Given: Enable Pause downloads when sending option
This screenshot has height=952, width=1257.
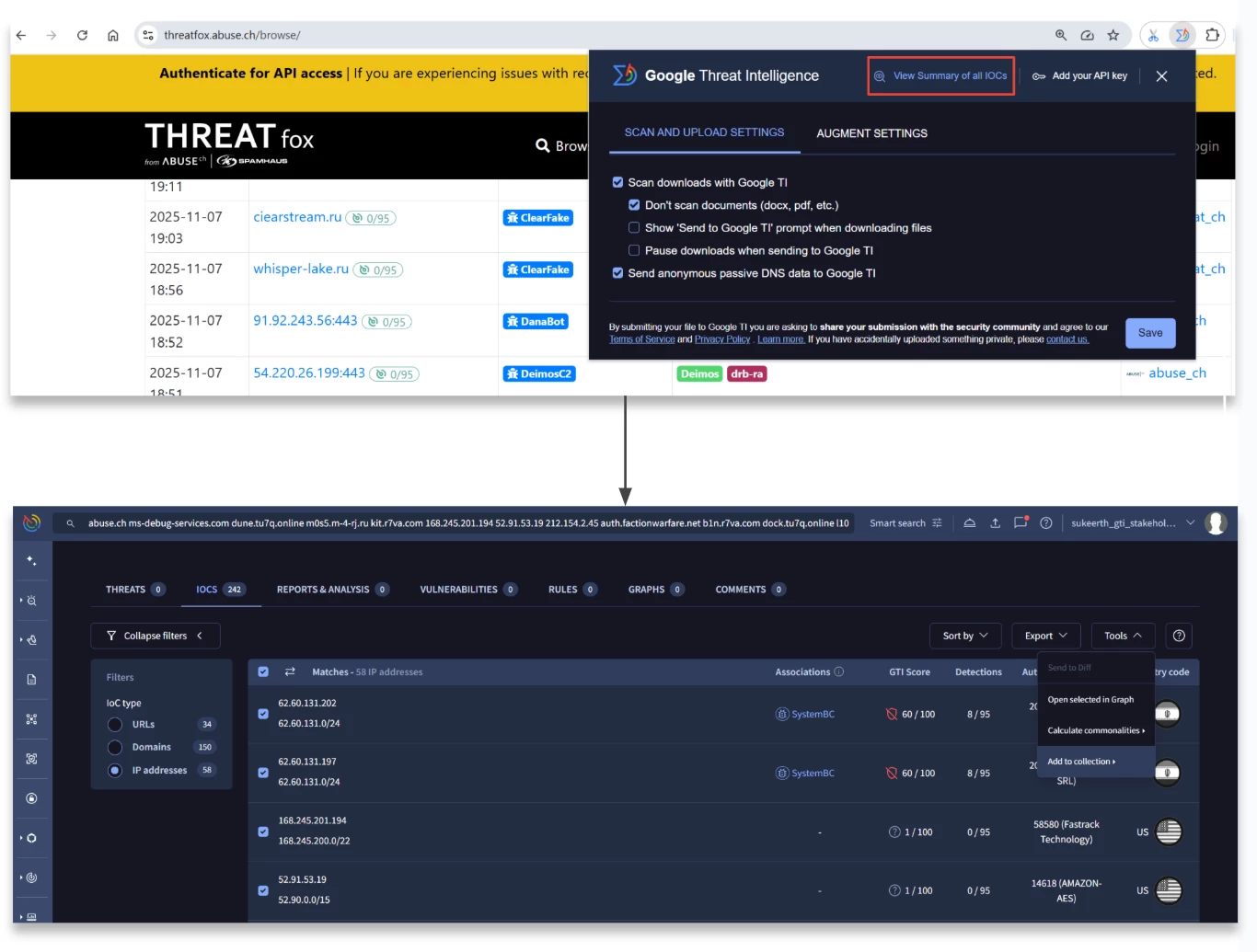Looking at the screenshot, I should pyautogui.click(x=634, y=250).
